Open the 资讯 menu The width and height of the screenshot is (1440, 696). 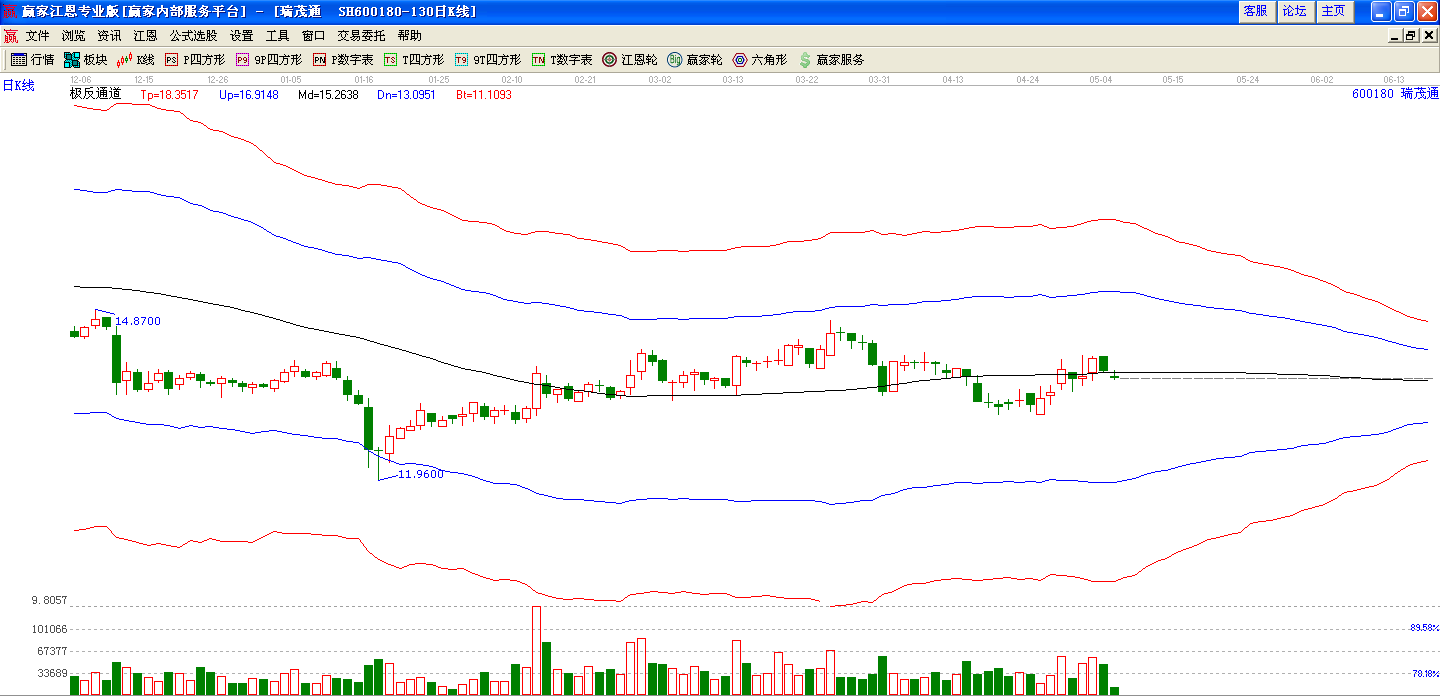click(109, 36)
